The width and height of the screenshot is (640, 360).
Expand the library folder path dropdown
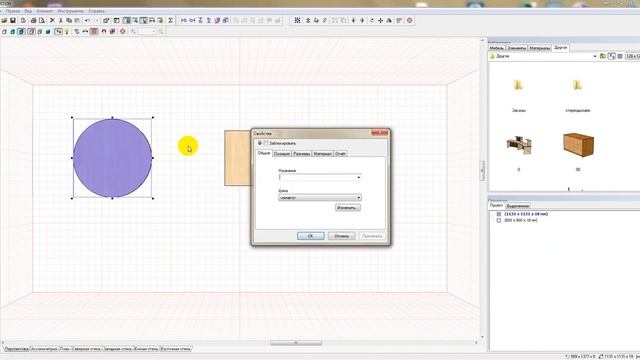pos(595,56)
